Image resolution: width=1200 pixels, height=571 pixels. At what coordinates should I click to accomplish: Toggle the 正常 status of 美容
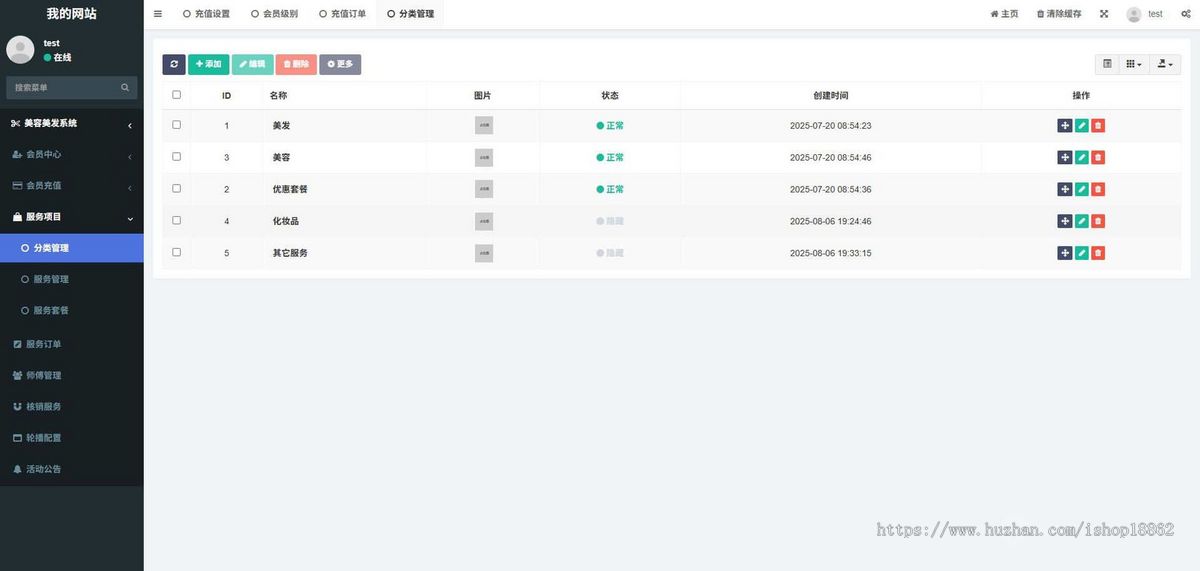tap(610, 158)
